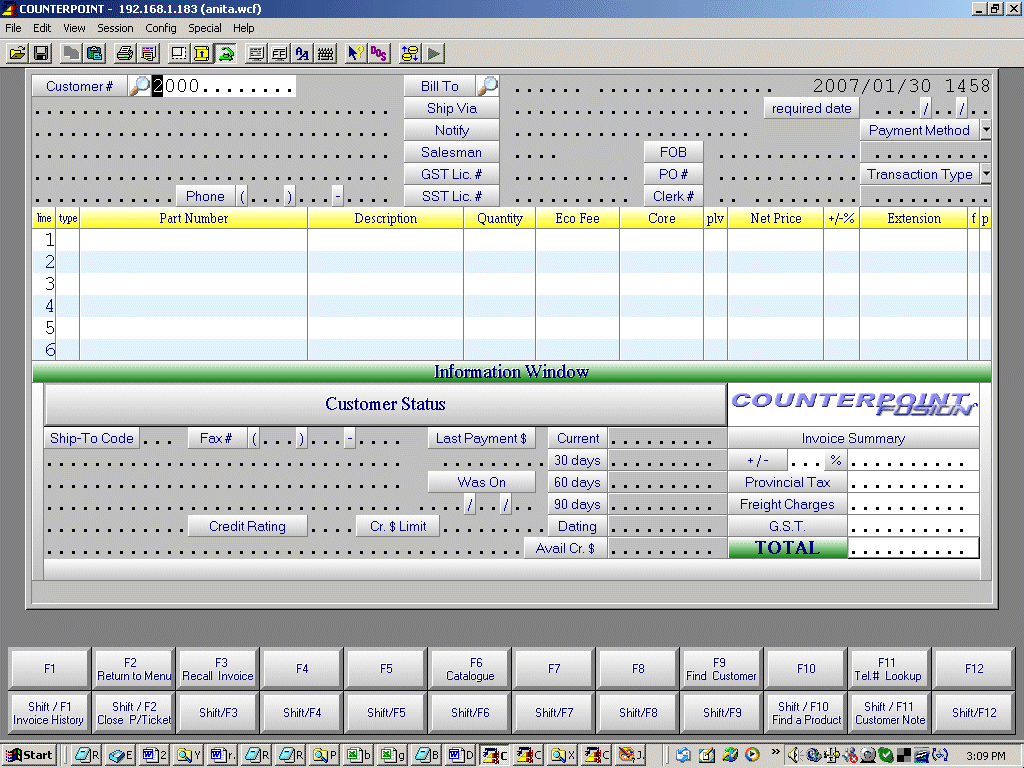1024x768 pixels.
Task: Open the Transaction Type dropdown arrow
Action: [985, 174]
